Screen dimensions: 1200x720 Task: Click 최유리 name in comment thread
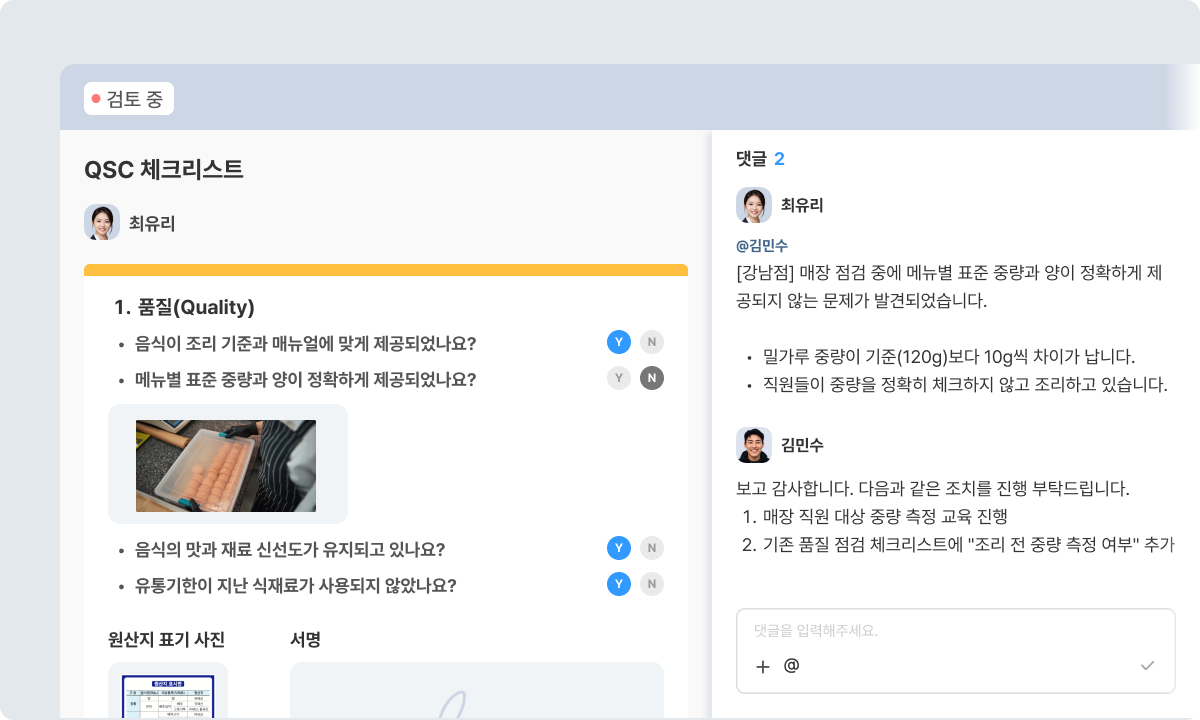click(802, 205)
